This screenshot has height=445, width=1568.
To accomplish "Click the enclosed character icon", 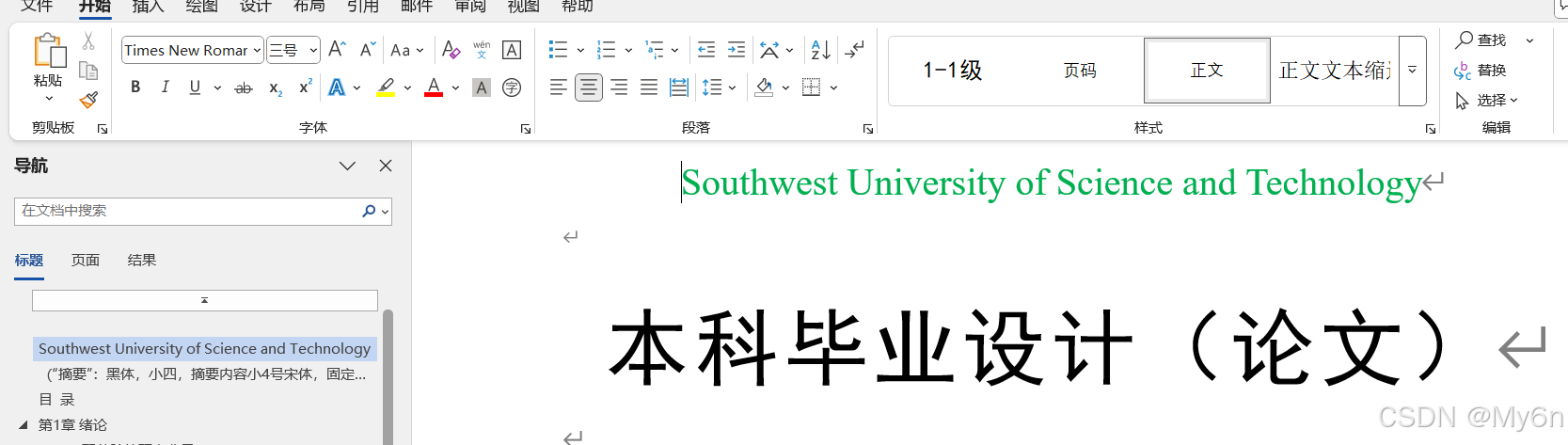I will tap(512, 87).
